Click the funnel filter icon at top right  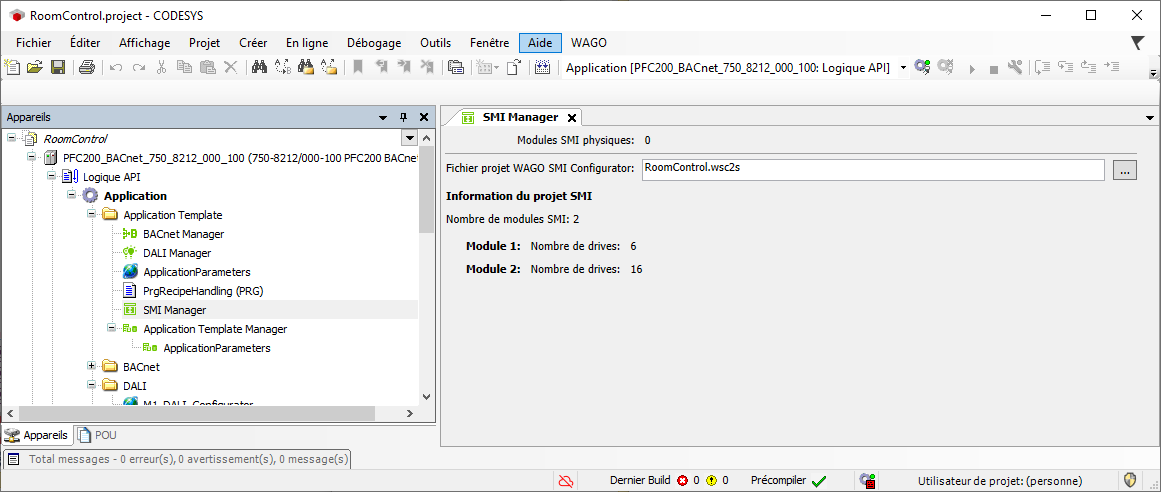pos(1138,43)
